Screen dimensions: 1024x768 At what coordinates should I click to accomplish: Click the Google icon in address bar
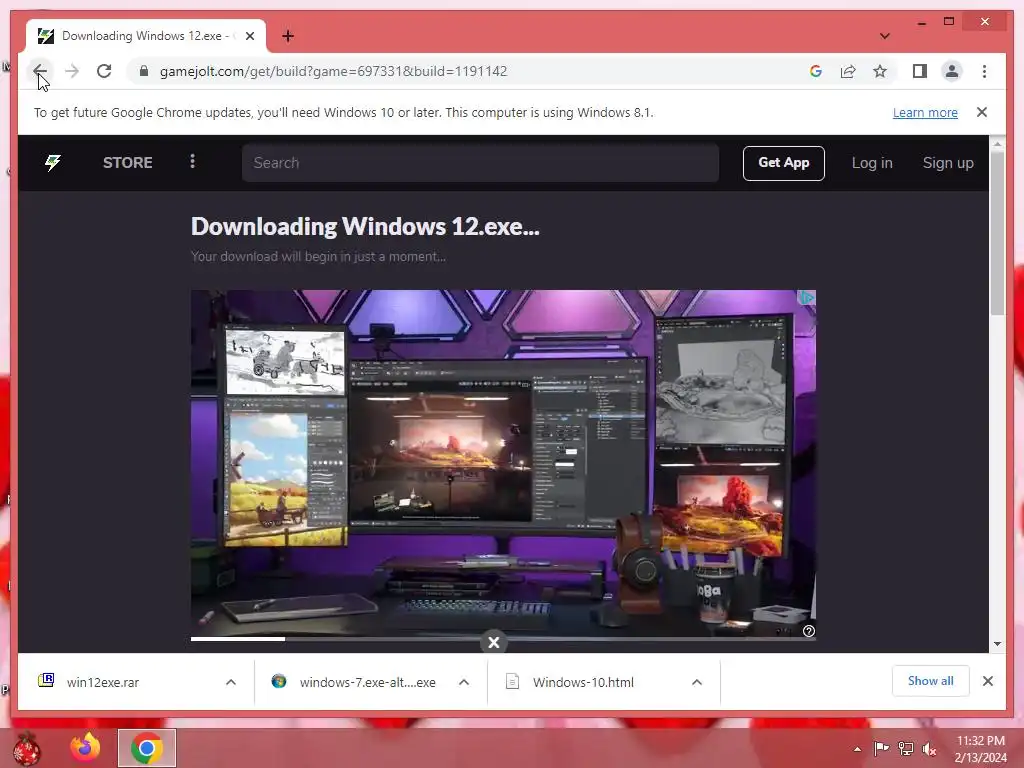click(816, 71)
